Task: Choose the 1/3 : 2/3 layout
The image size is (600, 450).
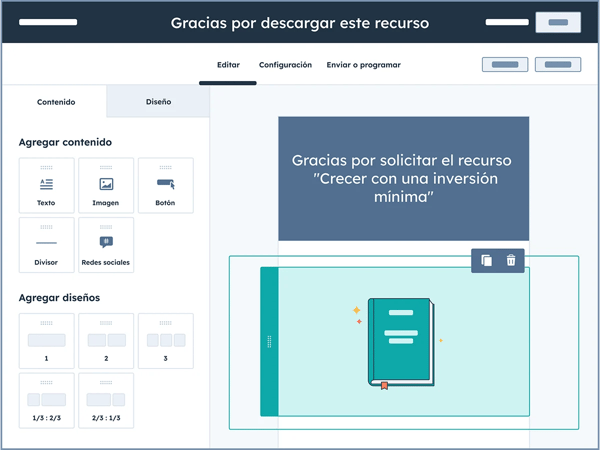Action: coord(46,401)
